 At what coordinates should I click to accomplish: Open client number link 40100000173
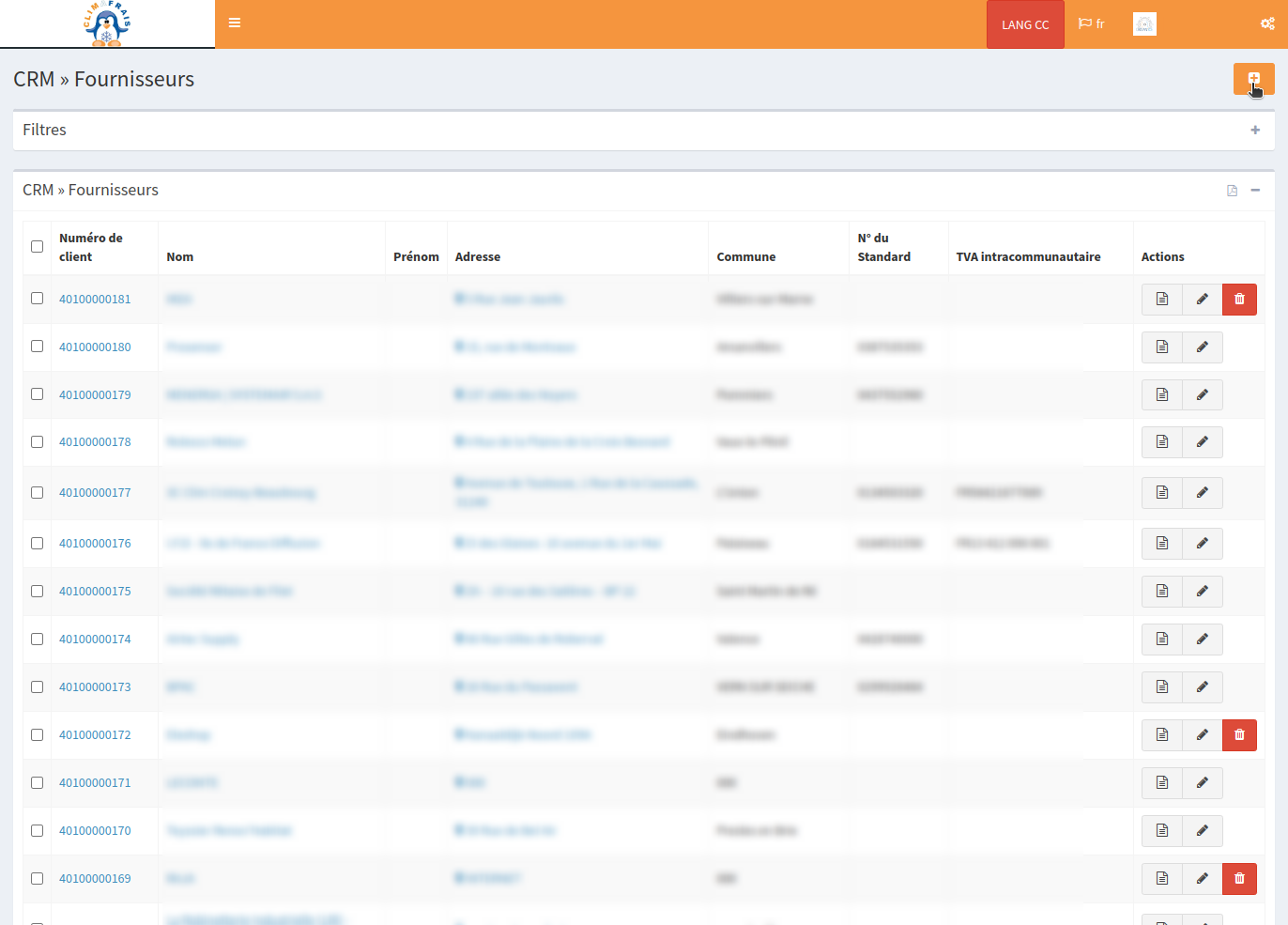[95, 687]
